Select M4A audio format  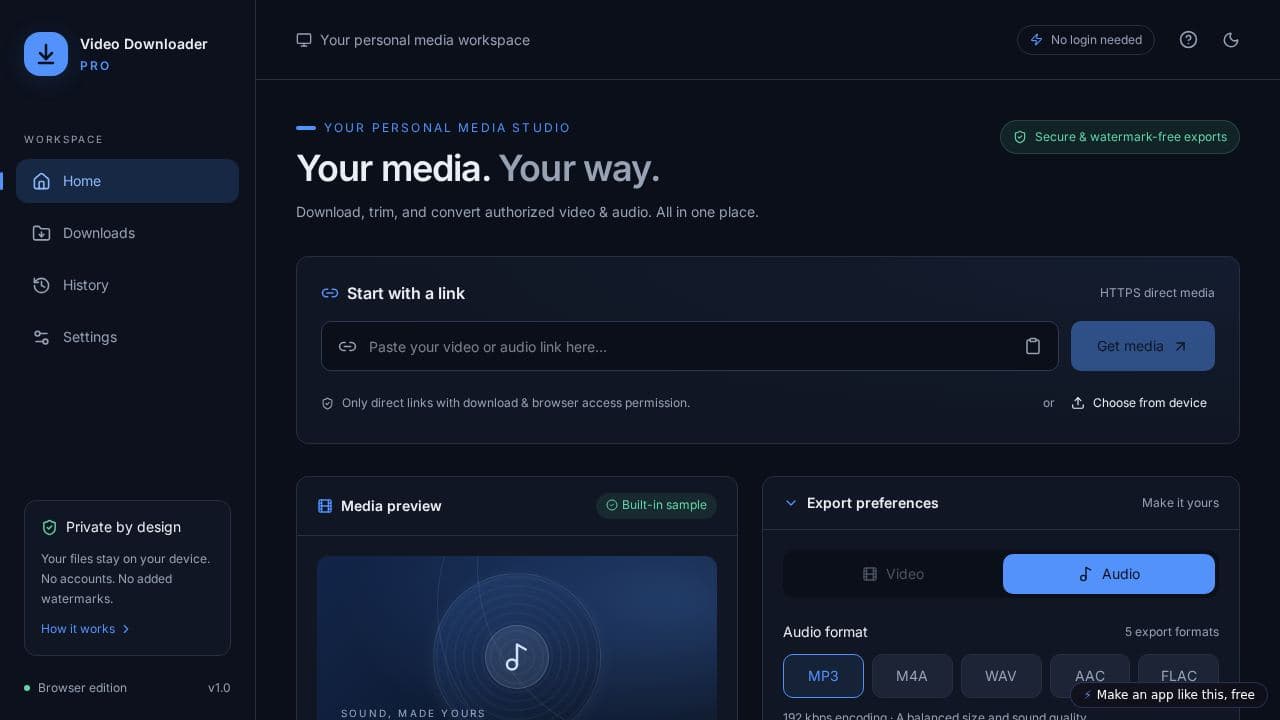pyautogui.click(x=912, y=676)
